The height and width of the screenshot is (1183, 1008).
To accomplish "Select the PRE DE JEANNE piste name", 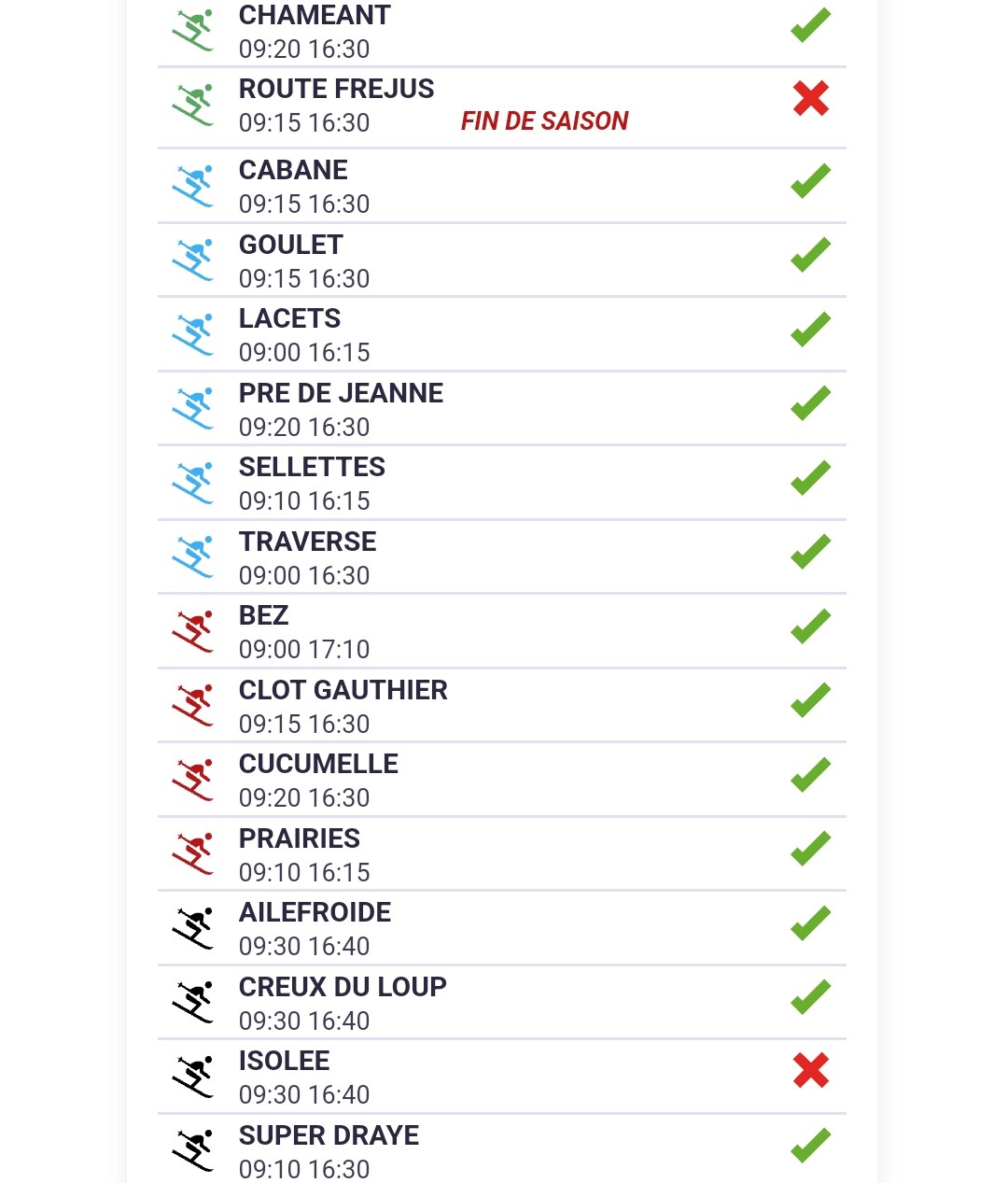I will click(341, 393).
